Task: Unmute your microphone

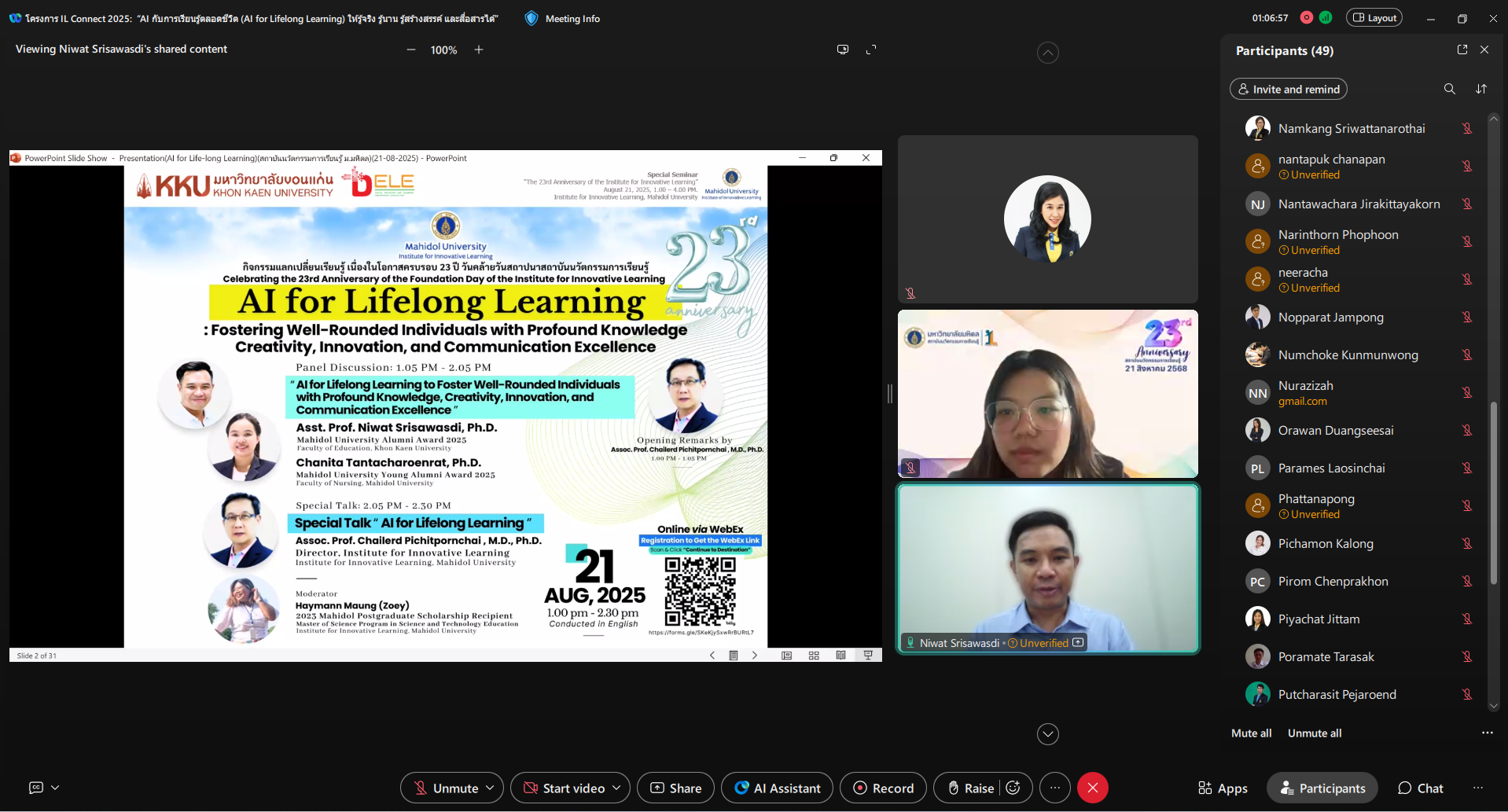Action: 445,788
